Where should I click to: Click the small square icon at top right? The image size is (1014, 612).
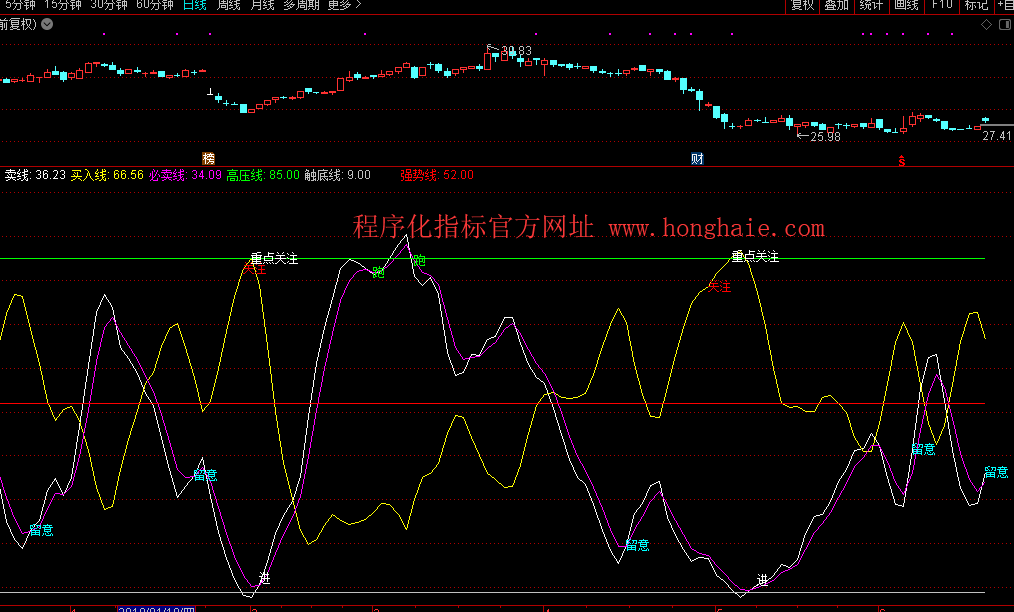point(1003,24)
